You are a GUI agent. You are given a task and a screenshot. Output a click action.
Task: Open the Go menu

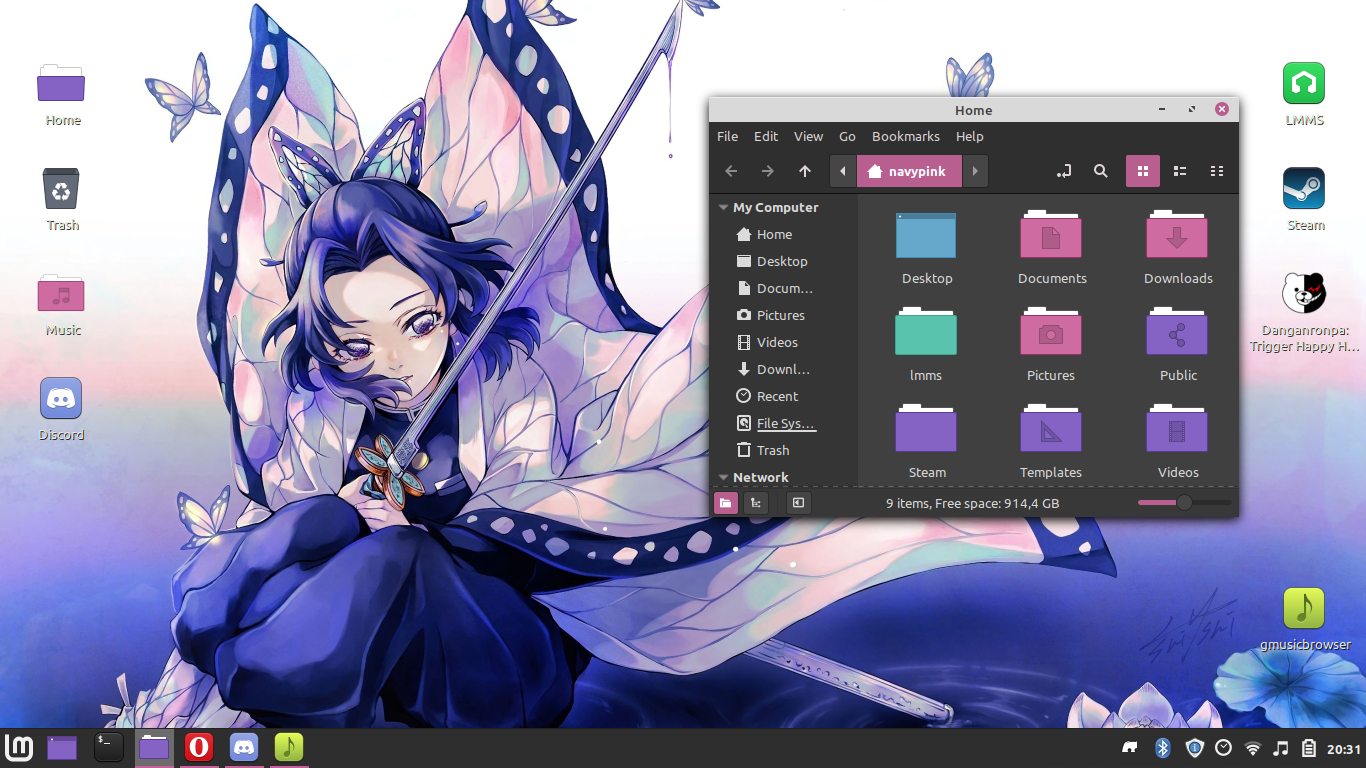847,136
